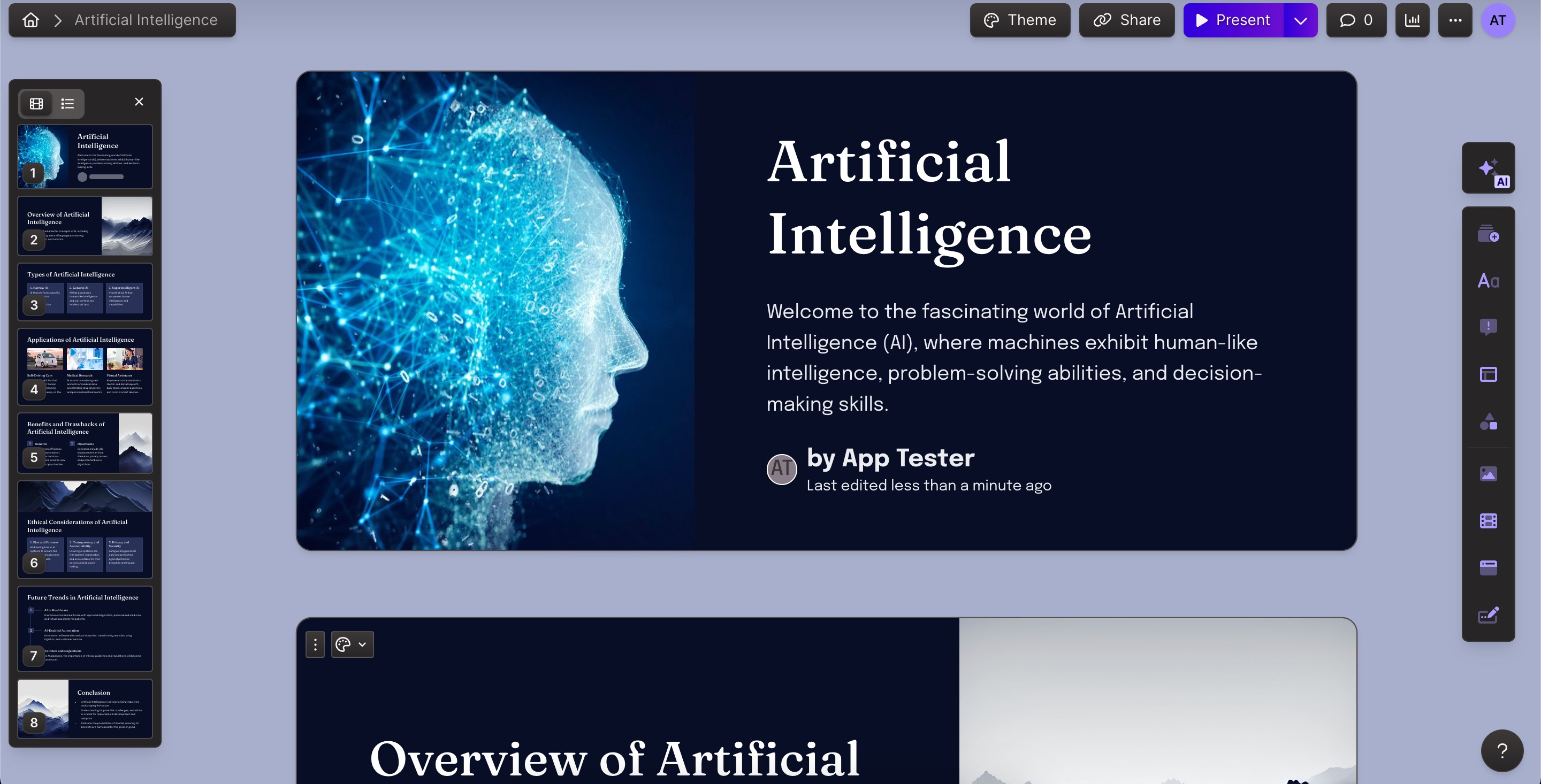
Task: Expand slide 2 palette color options dropdown
Action: pyautogui.click(x=362, y=644)
